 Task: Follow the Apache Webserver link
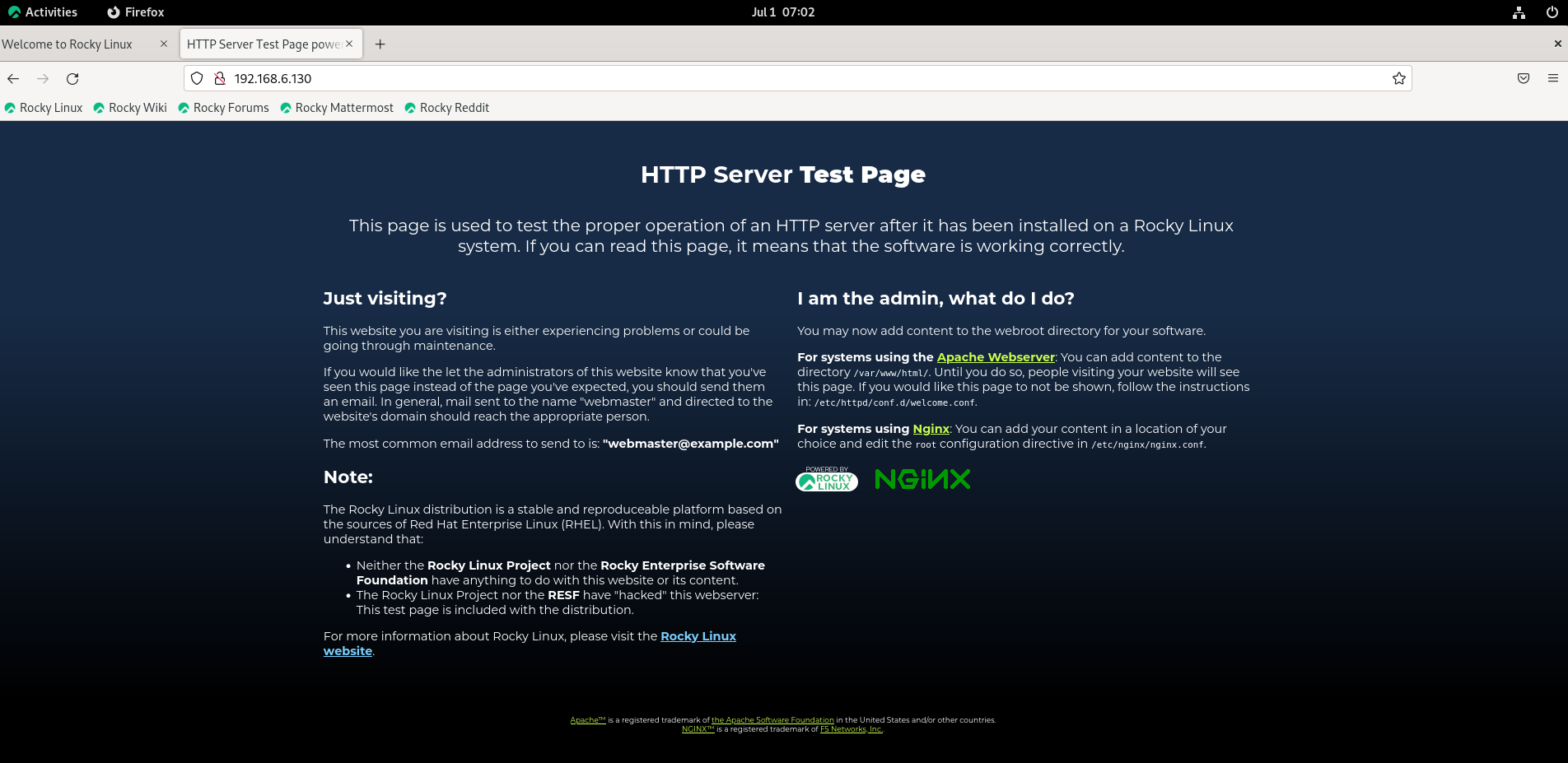tap(996, 357)
